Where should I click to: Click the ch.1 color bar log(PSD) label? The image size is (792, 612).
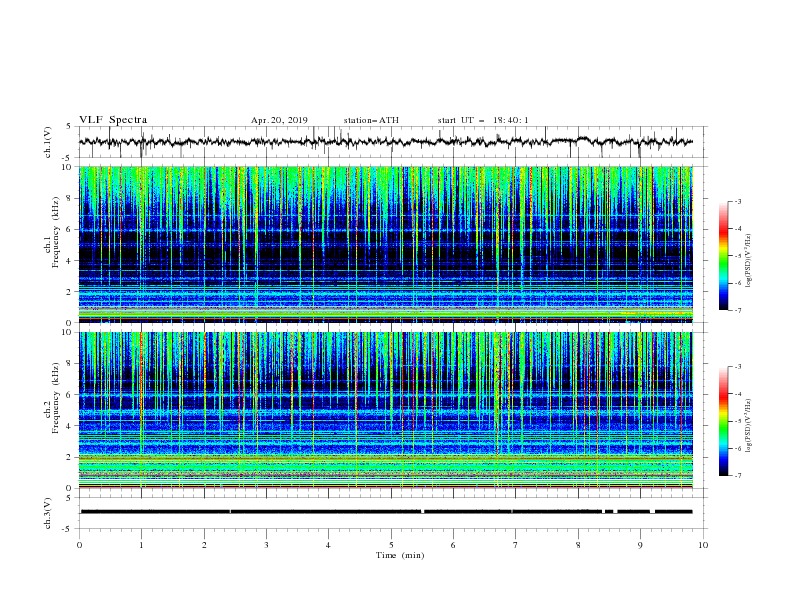[x=749, y=261]
